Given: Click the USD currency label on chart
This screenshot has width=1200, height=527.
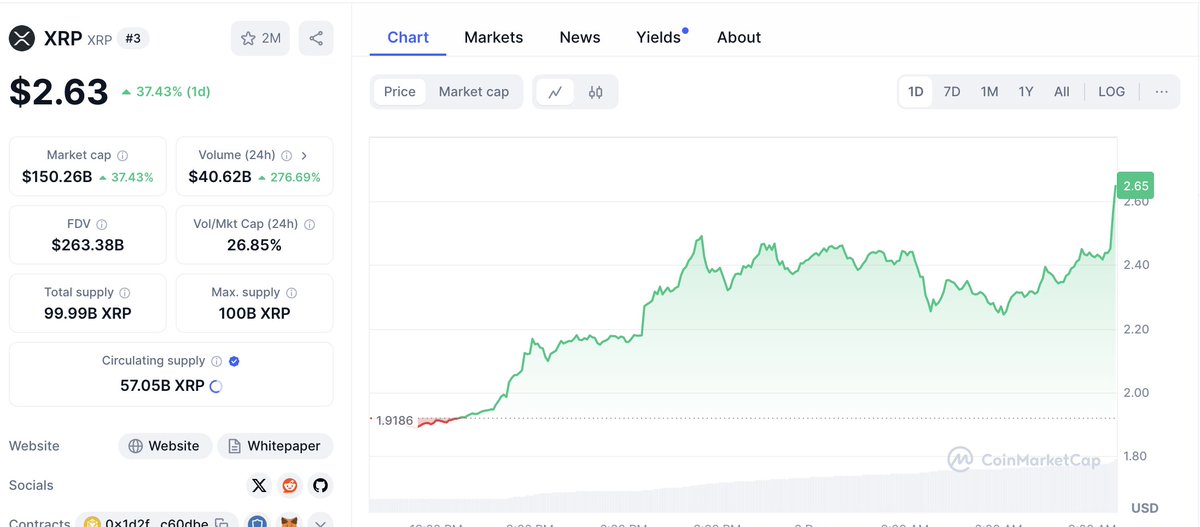Looking at the screenshot, I should pyautogui.click(x=1145, y=508).
